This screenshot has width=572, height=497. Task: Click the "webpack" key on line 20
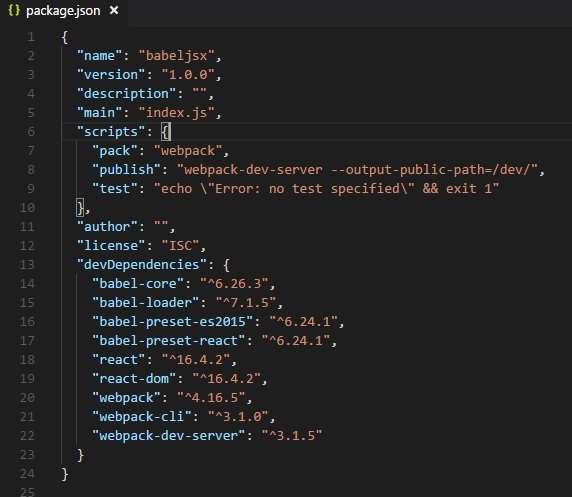point(126,397)
